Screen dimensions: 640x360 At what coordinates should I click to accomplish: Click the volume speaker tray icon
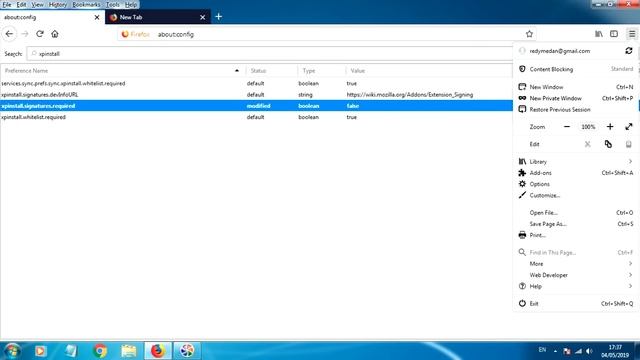[x=589, y=351]
